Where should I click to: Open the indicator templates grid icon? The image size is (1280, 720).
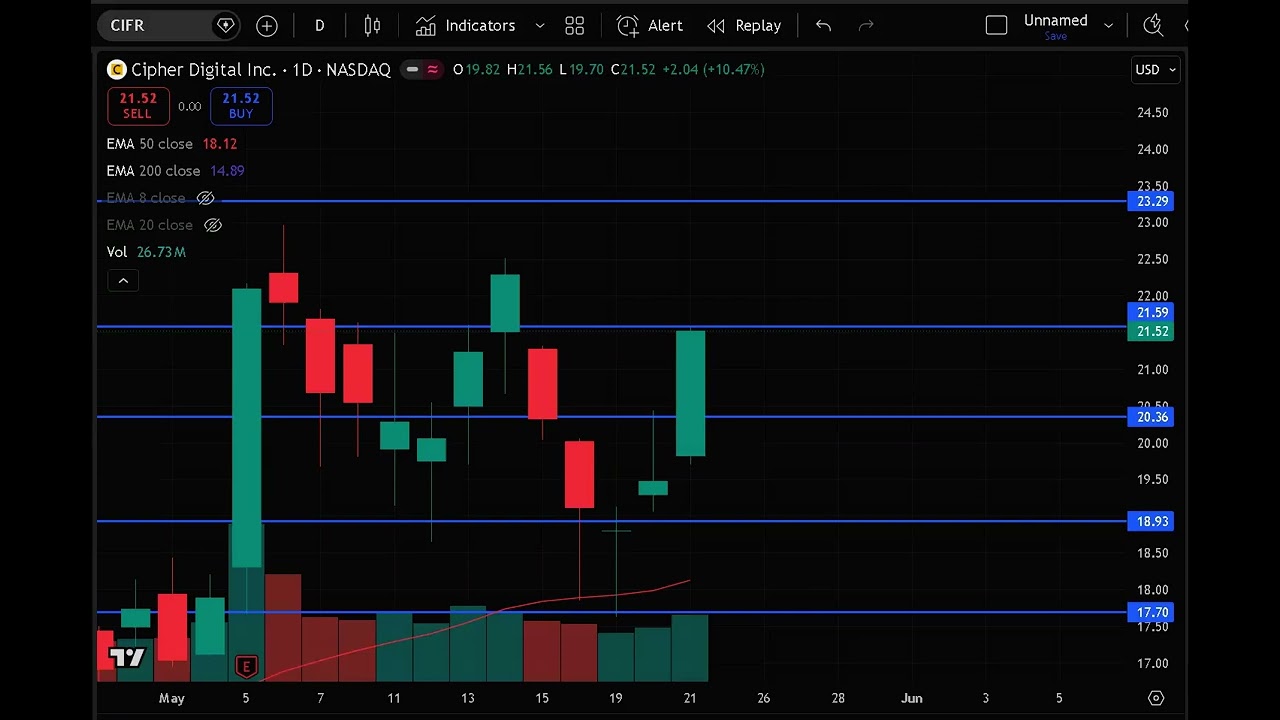[574, 26]
